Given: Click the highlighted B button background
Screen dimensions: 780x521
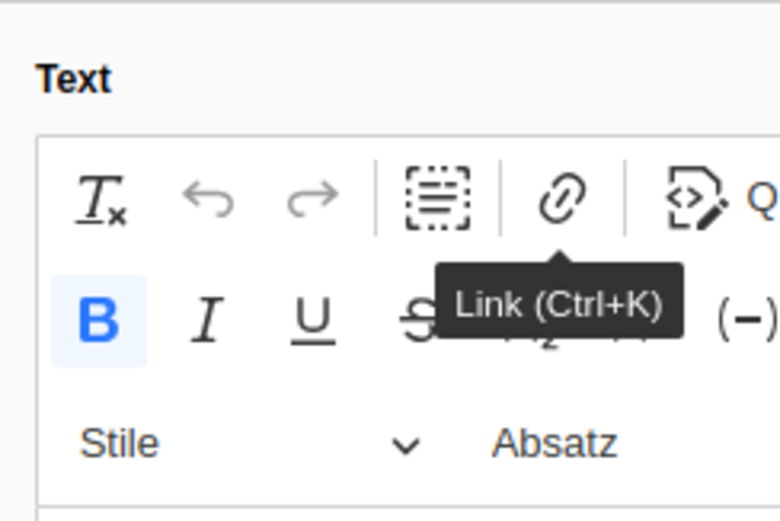Looking at the screenshot, I should [99, 321].
